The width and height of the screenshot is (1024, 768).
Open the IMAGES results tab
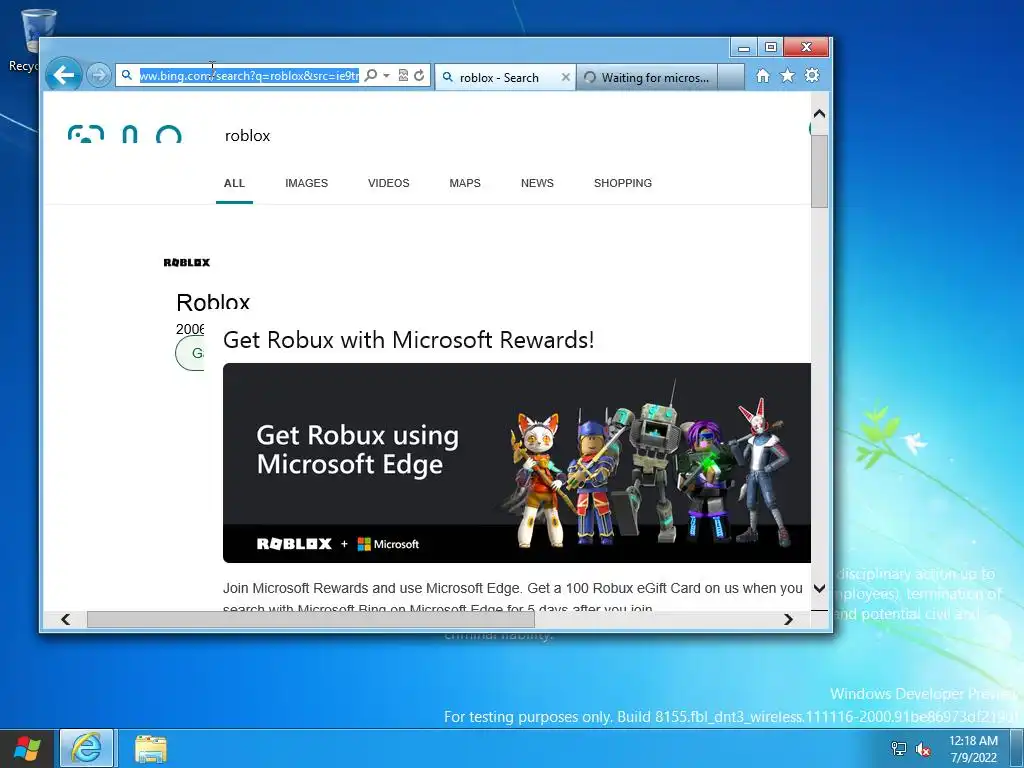click(x=306, y=184)
